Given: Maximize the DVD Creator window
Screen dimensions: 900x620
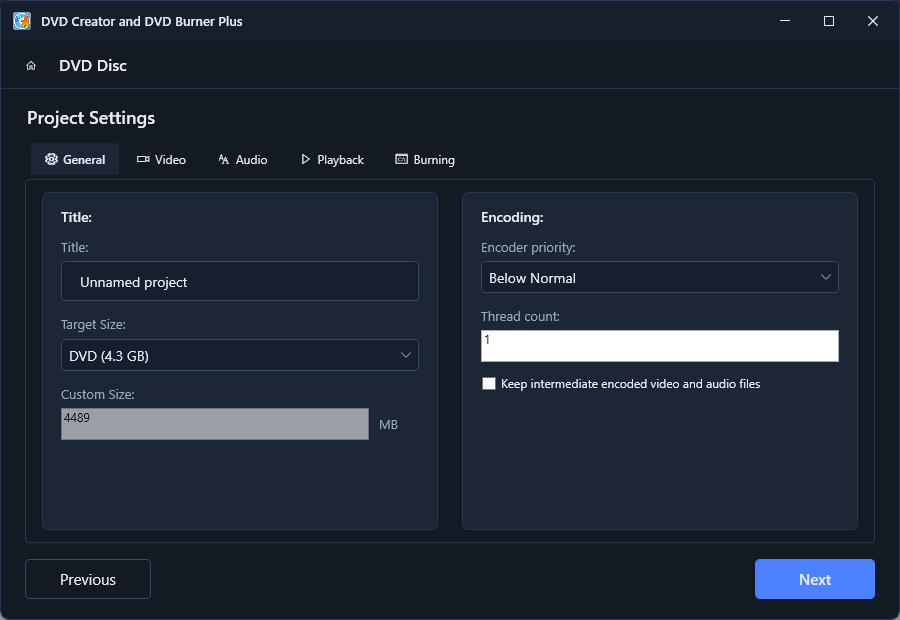Looking at the screenshot, I should tap(829, 21).
